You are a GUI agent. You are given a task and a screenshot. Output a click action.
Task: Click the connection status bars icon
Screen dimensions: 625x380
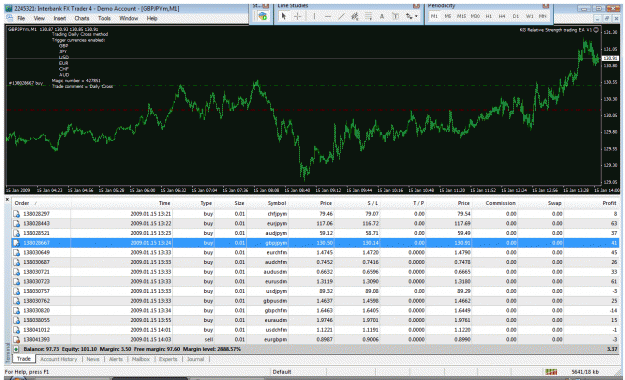(x=551, y=372)
